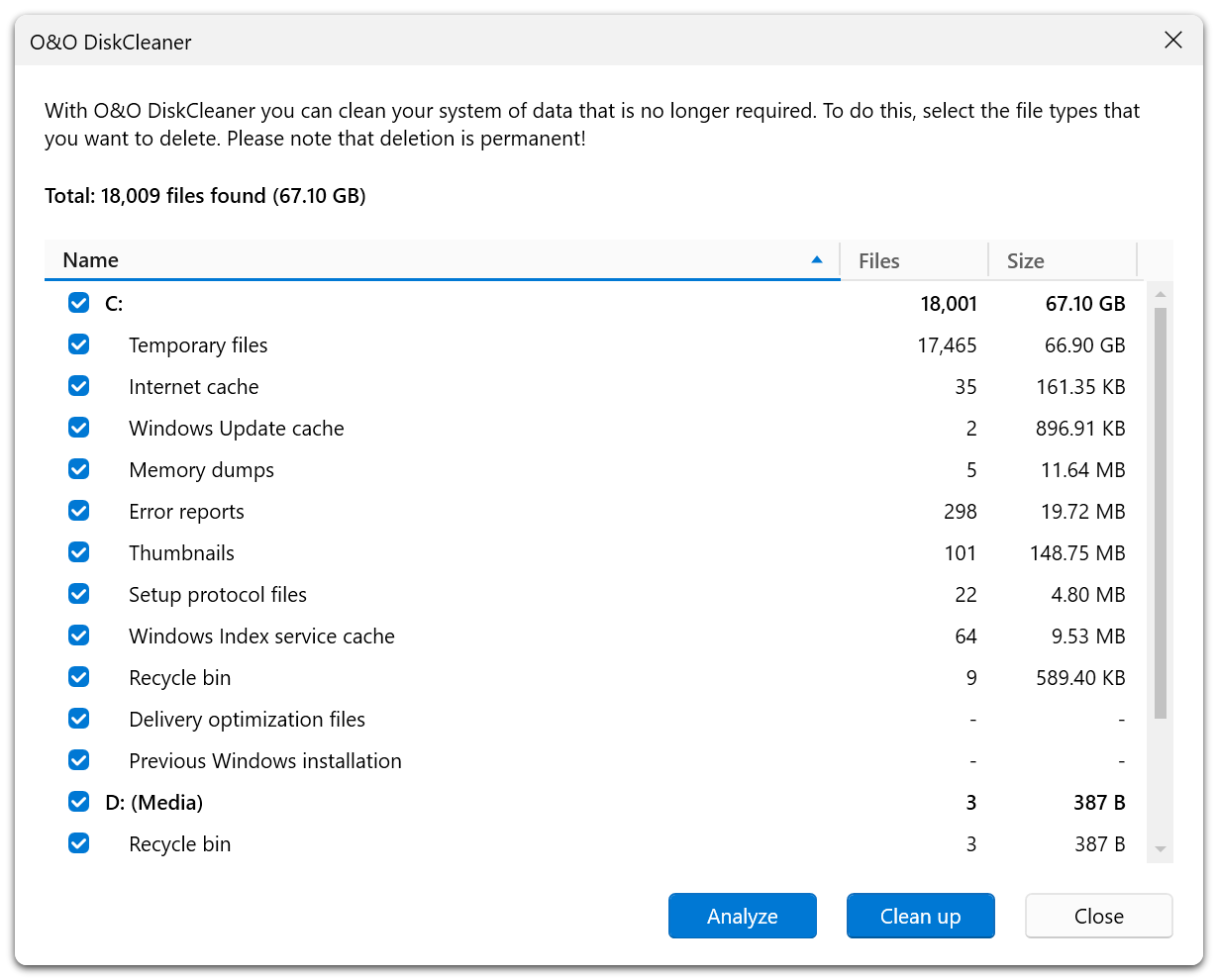Image resolution: width=1218 pixels, height=980 pixels.
Task: Toggle the D: (Media) drive checkbox
Action: pos(78,802)
